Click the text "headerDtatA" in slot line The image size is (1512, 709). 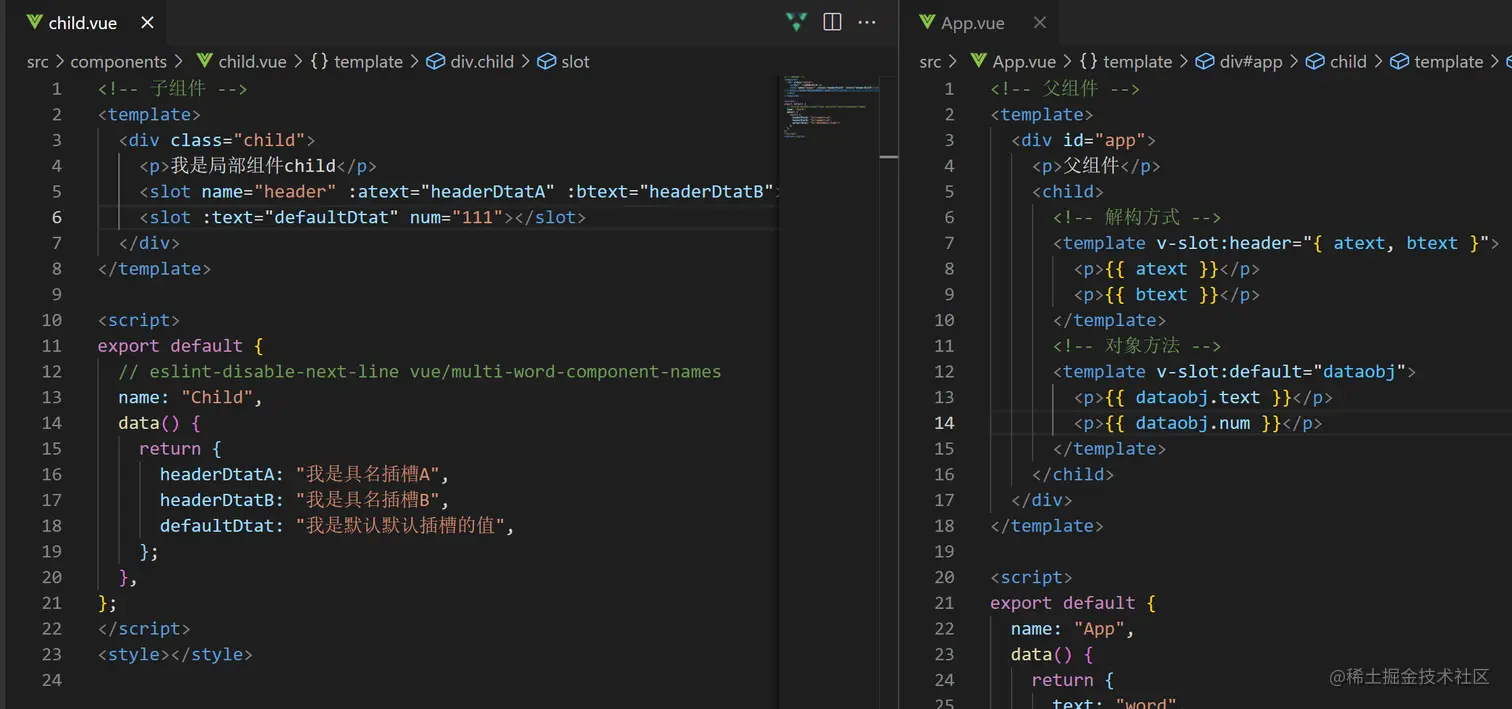click(488, 191)
